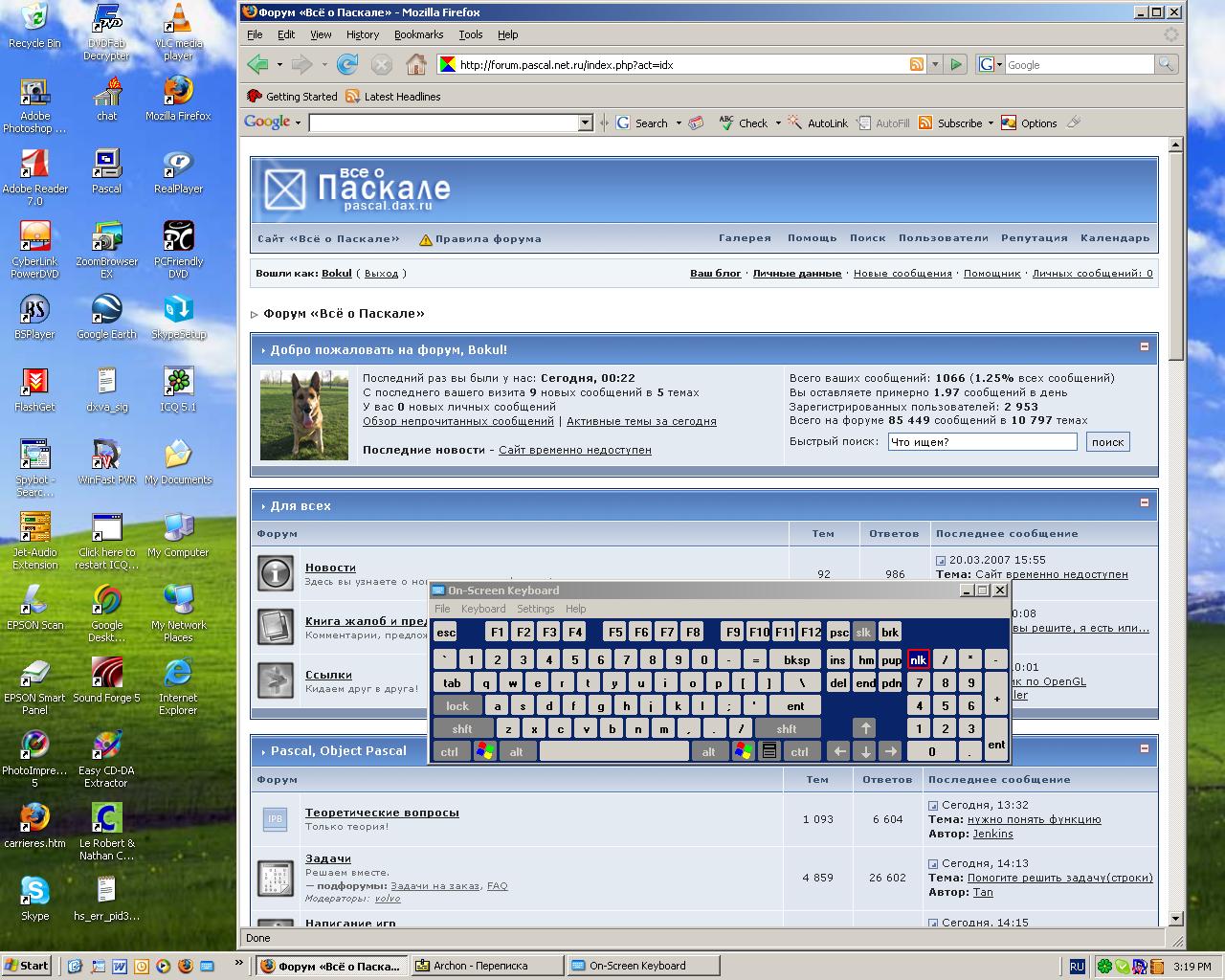Click the page's vertical scrollbar down arrow

(1175, 919)
